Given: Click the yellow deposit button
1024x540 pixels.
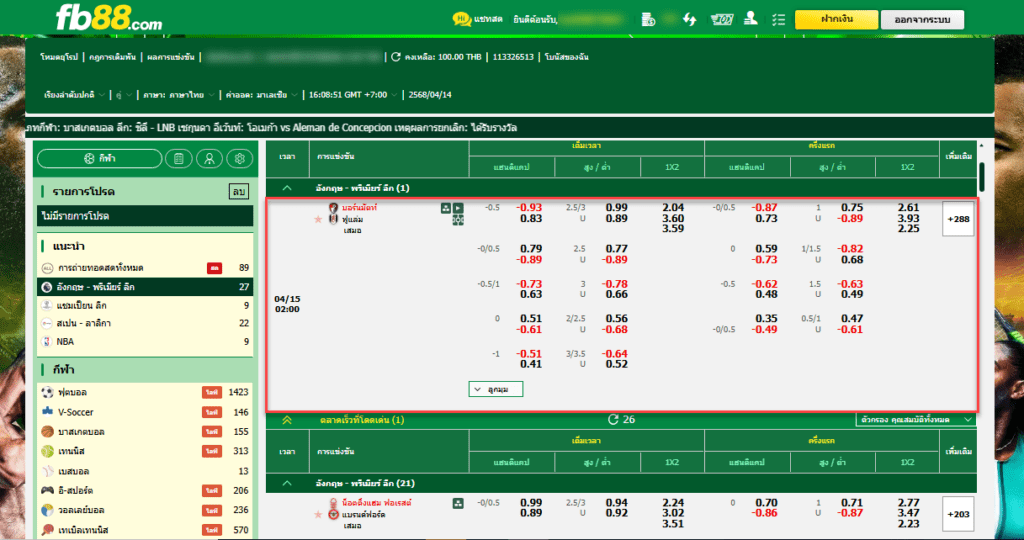Looking at the screenshot, I should click(x=836, y=20).
